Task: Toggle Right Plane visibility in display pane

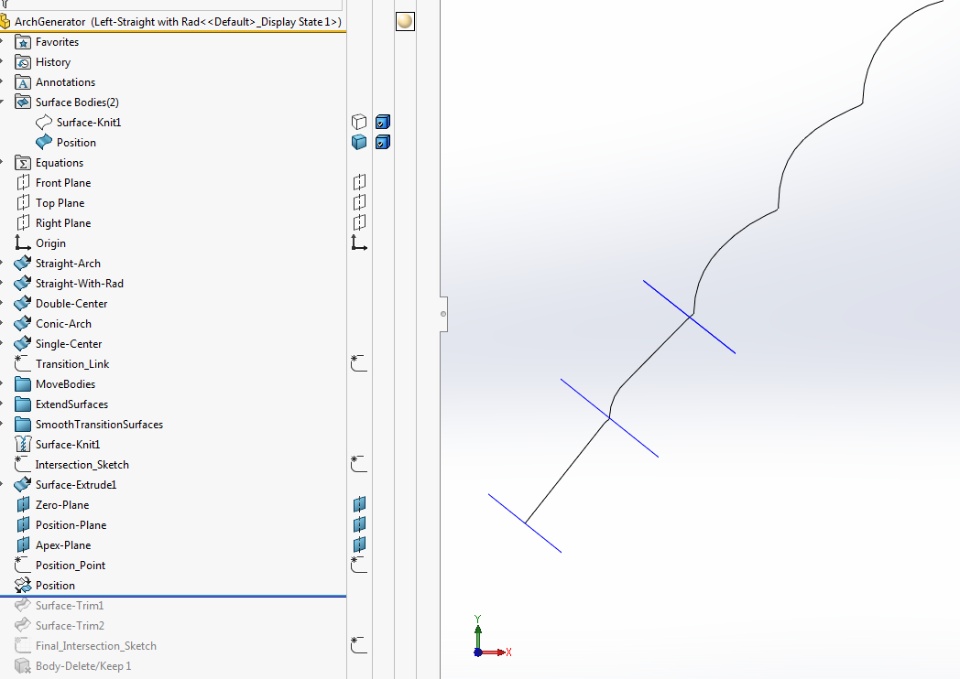Action: [359, 223]
